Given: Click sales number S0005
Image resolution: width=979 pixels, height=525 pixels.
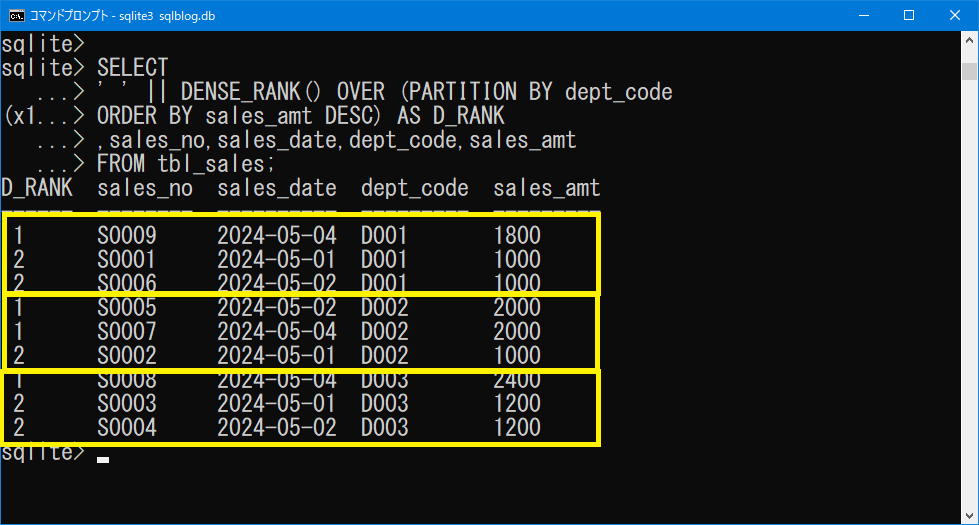Looking at the screenshot, I should click(127, 307).
